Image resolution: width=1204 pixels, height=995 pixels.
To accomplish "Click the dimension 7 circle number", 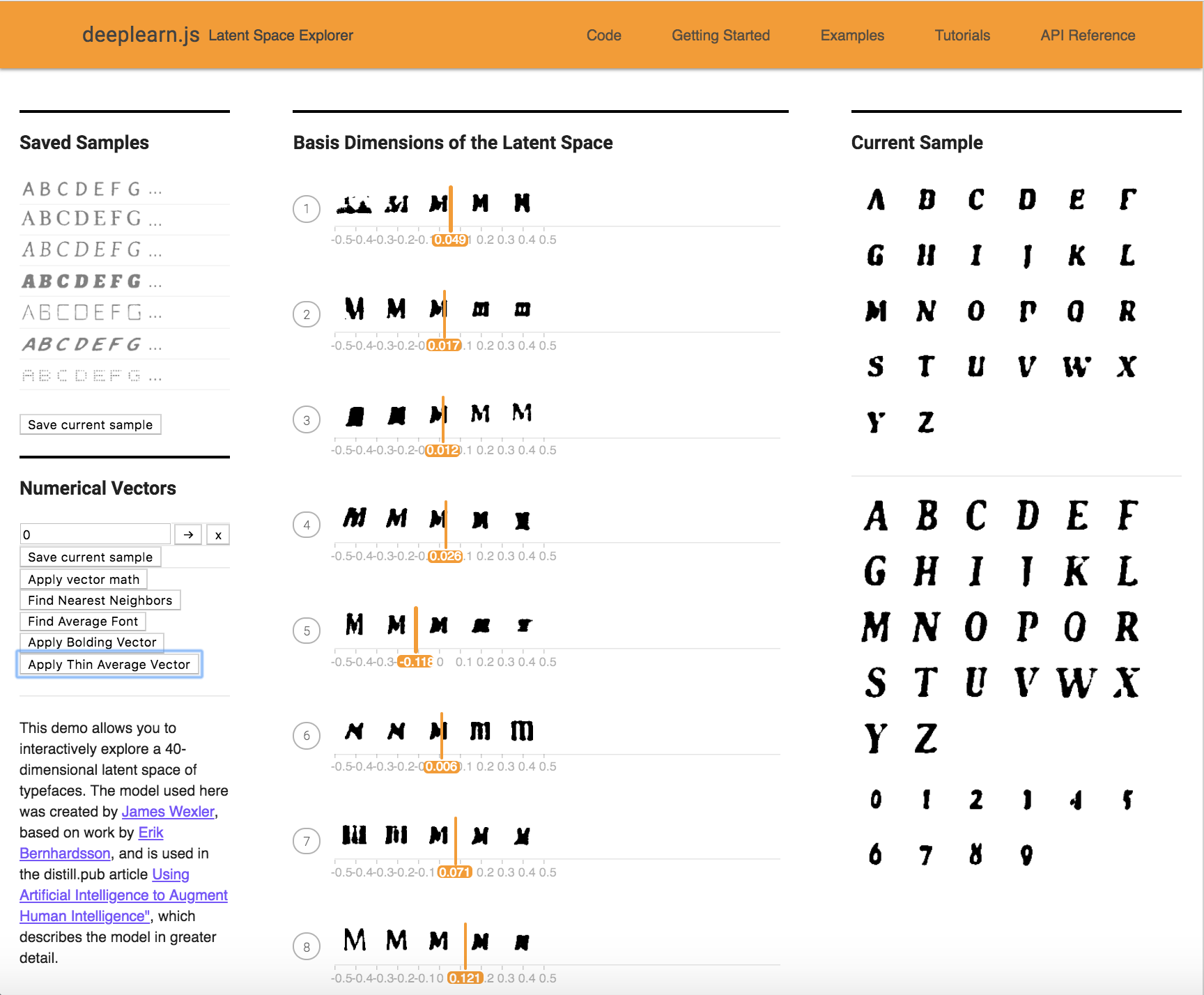I will pos(307,841).
